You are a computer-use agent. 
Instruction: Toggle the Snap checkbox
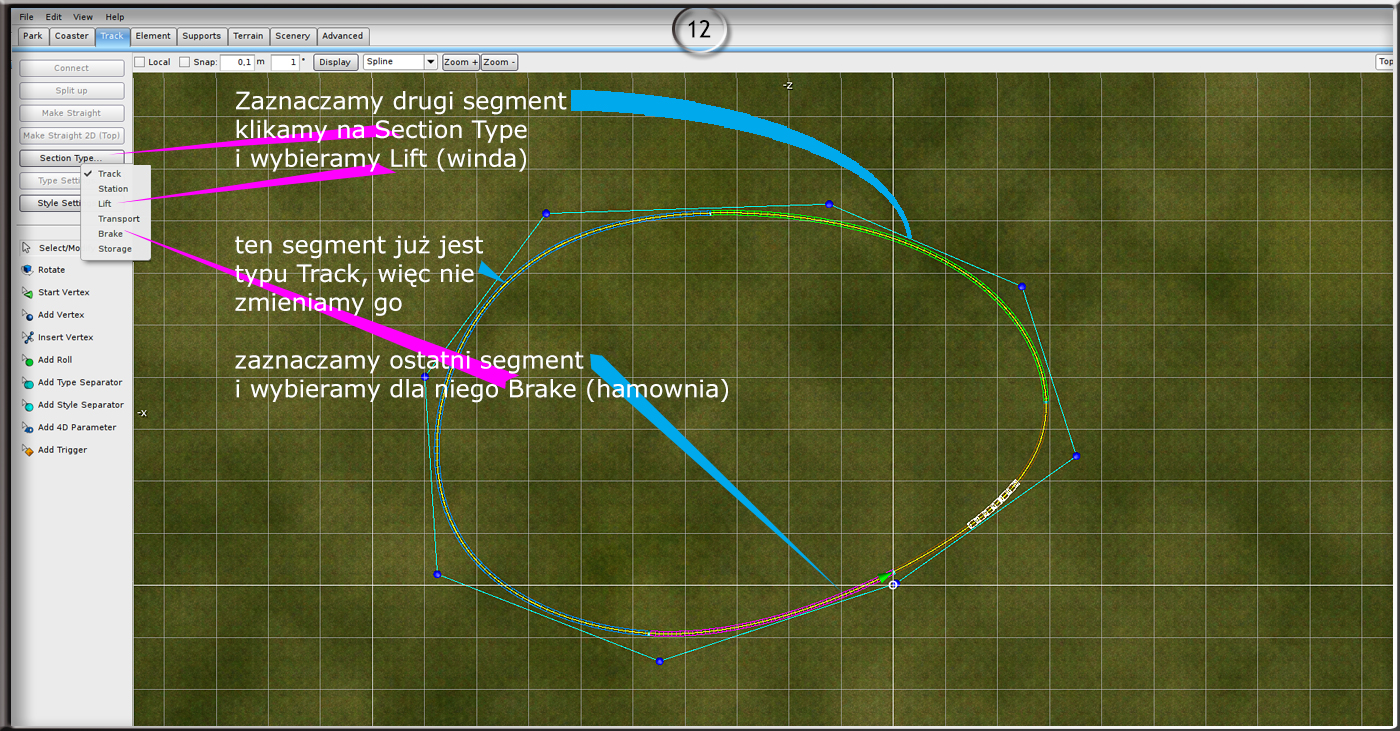[x=184, y=62]
